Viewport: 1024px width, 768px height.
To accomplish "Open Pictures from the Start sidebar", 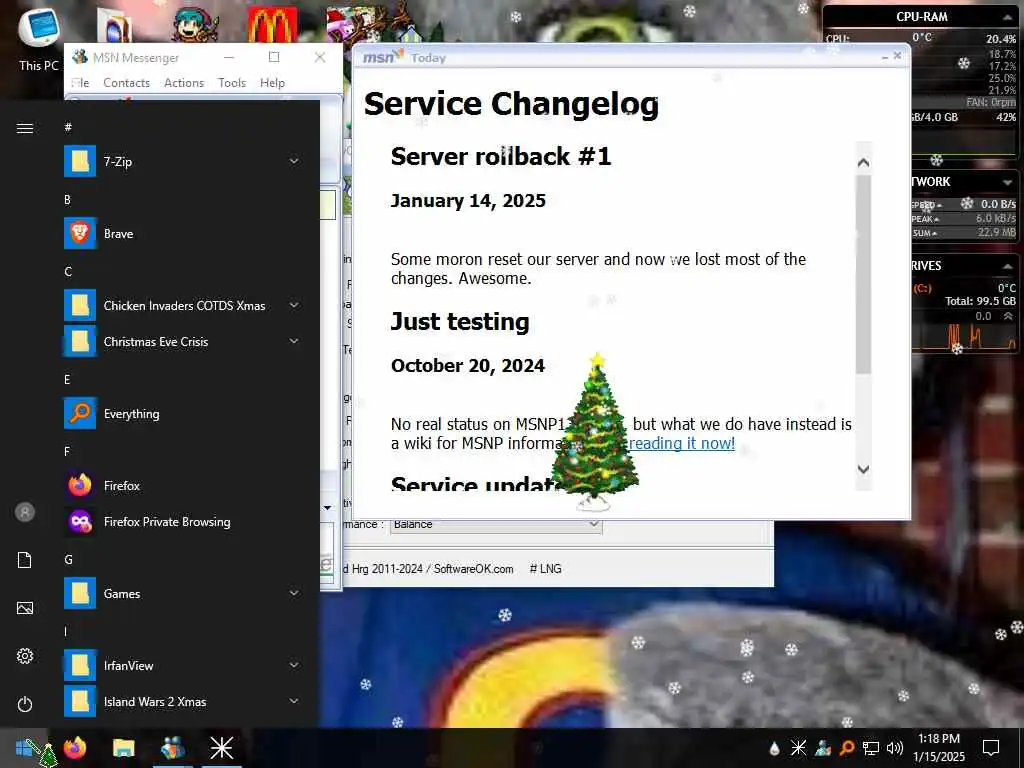I will (x=25, y=608).
